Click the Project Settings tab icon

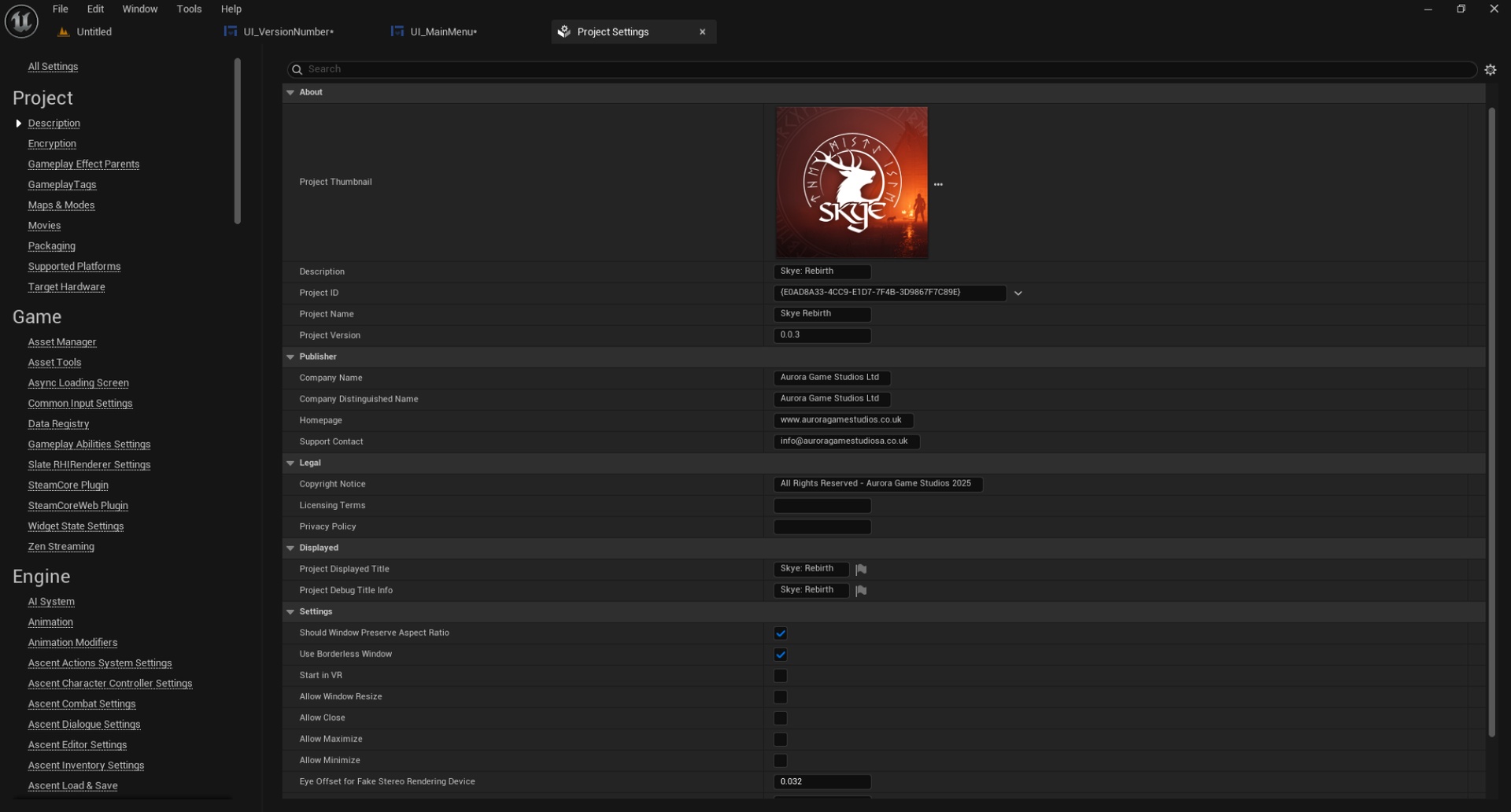coord(563,31)
